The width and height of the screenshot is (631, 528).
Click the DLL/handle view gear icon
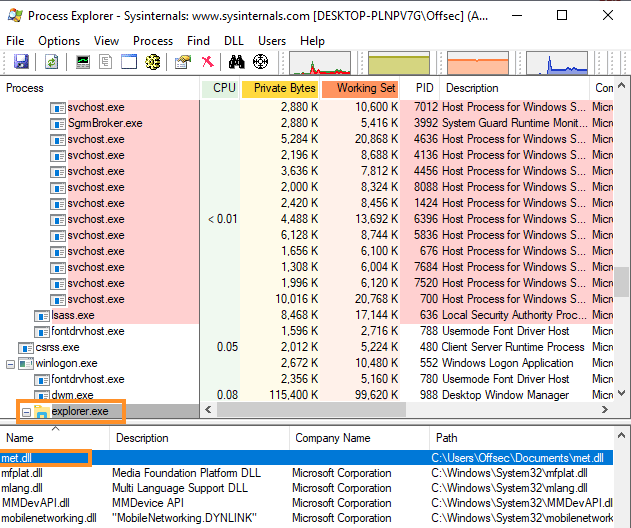(x=153, y=62)
